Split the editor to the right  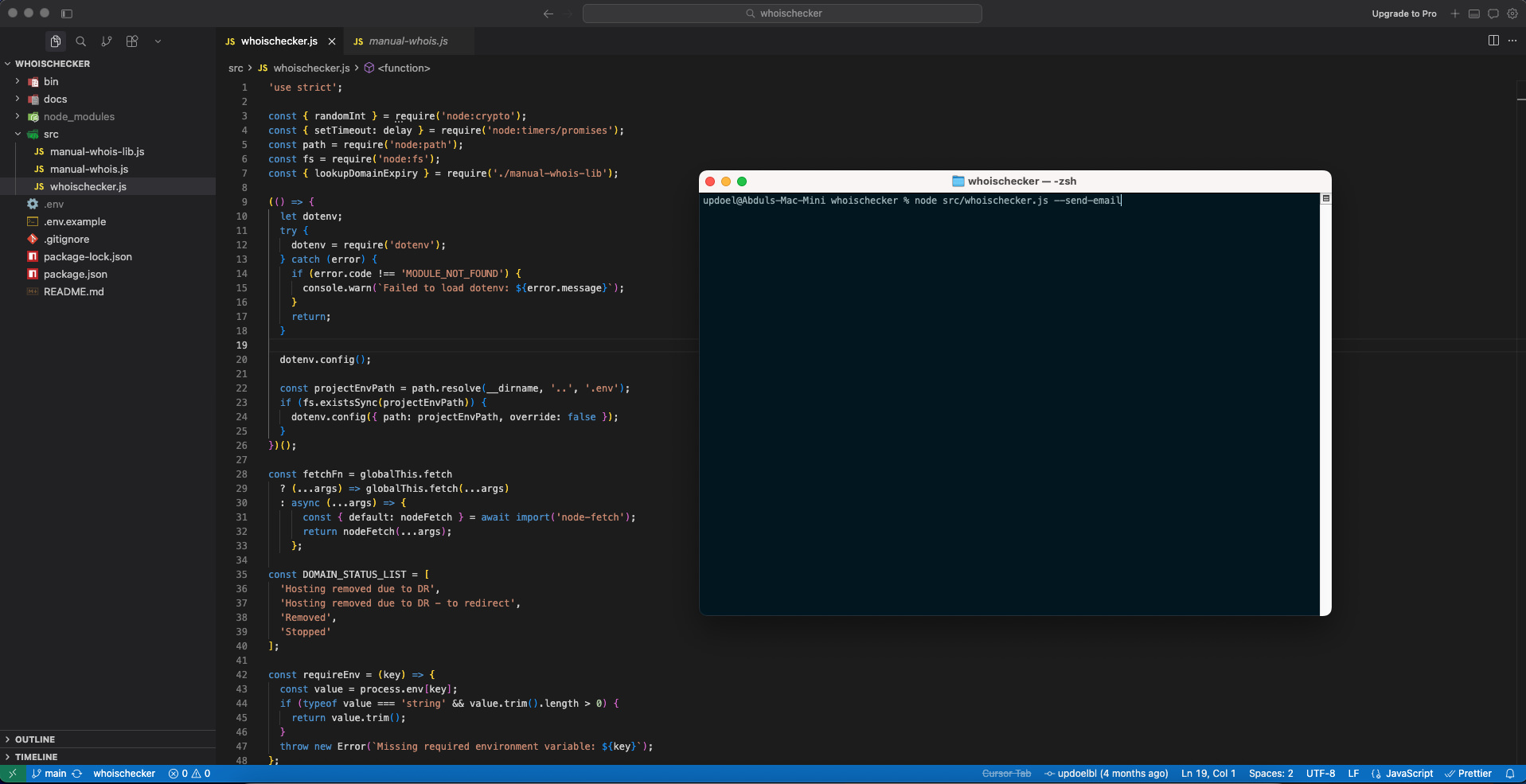tap(1493, 41)
